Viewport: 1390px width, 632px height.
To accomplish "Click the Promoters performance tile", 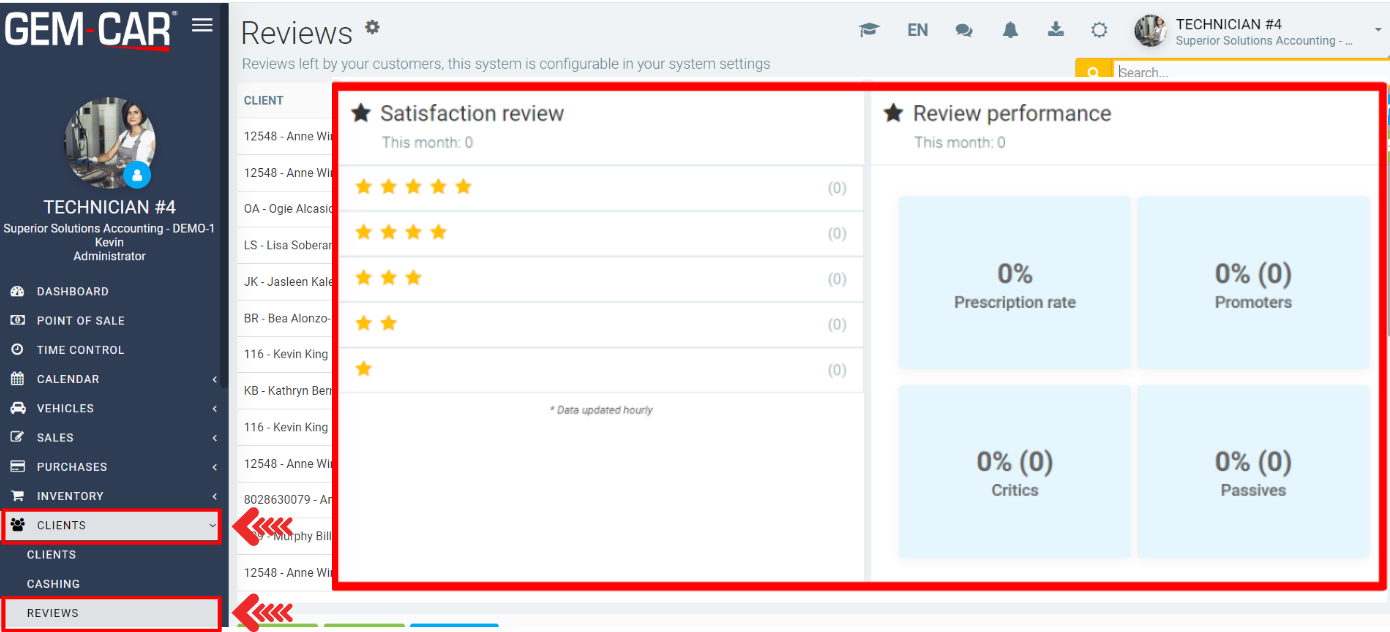I will [1253, 283].
